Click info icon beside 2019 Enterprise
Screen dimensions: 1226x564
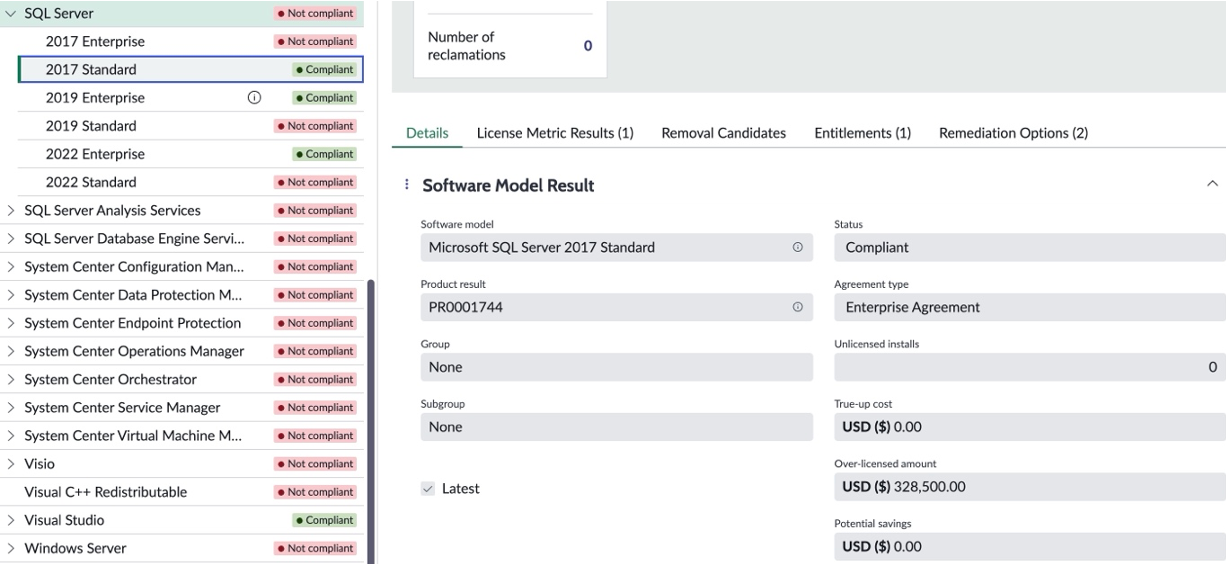[x=254, y=98]
